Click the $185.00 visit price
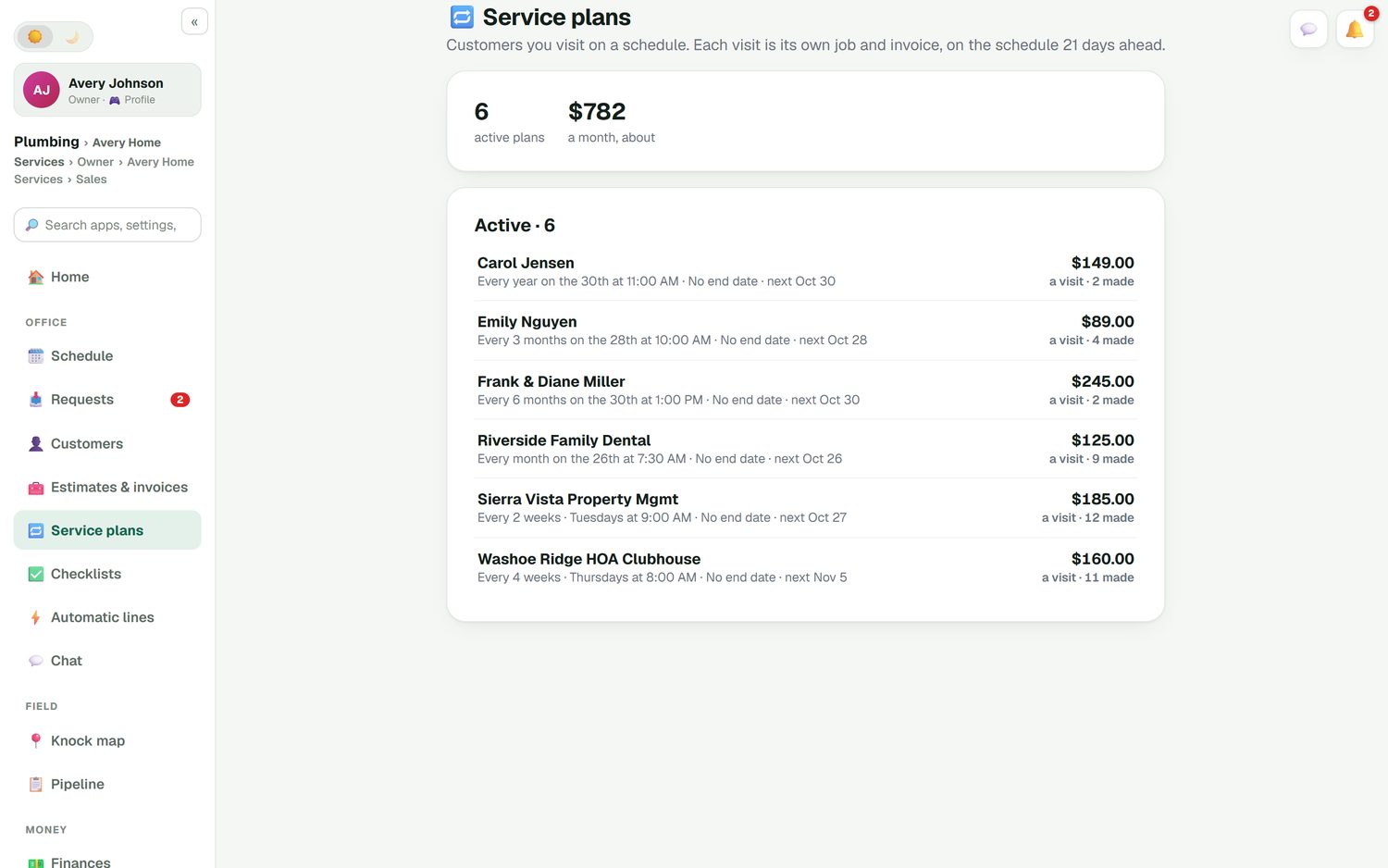 [1102, 499]
